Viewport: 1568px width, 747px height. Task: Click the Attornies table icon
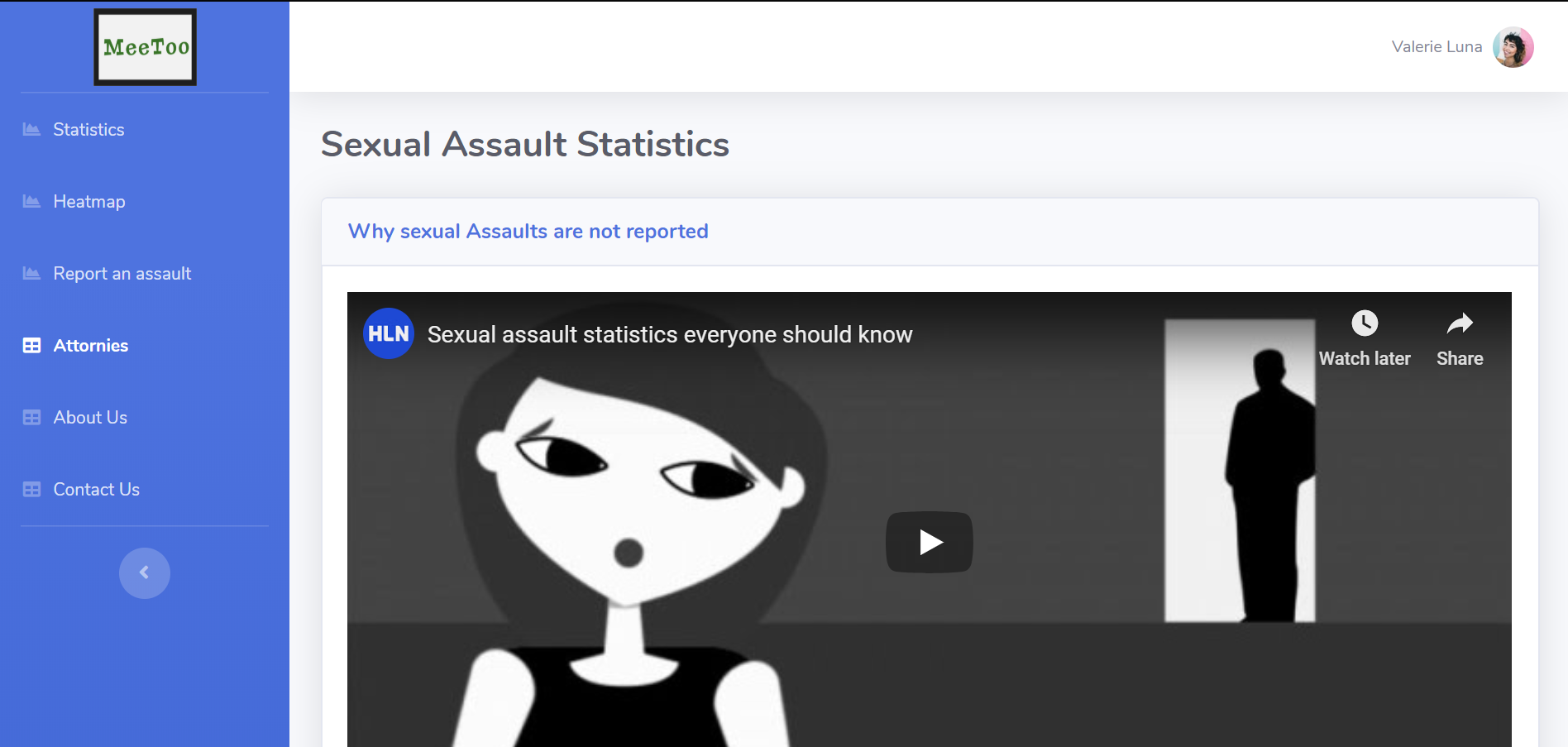point(31,345)
